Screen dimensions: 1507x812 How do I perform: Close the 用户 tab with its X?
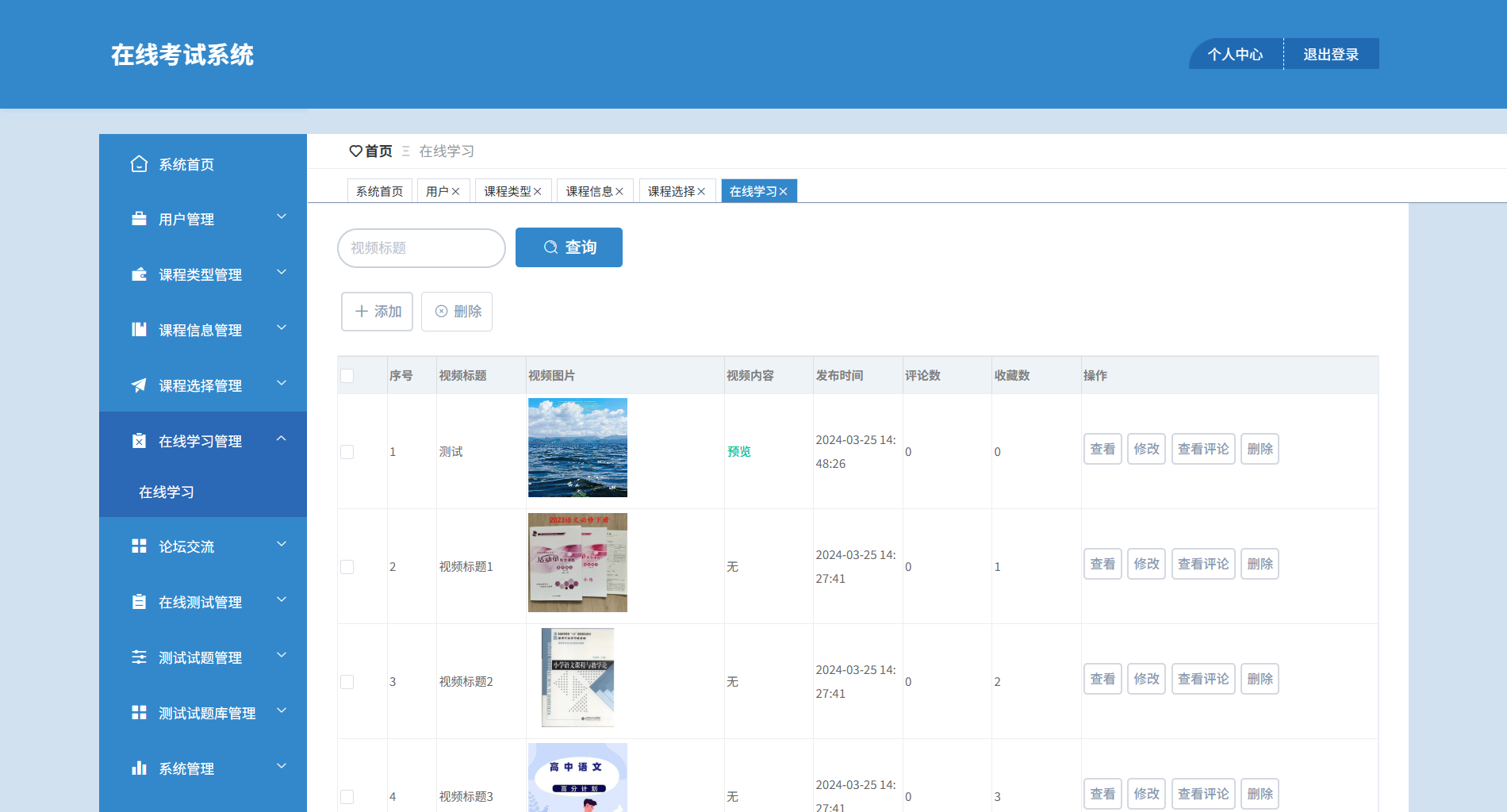click(x=455, y=192)
